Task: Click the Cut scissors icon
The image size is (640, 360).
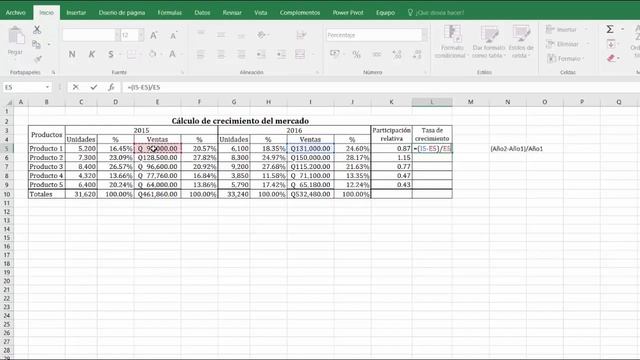Action: 37,29
